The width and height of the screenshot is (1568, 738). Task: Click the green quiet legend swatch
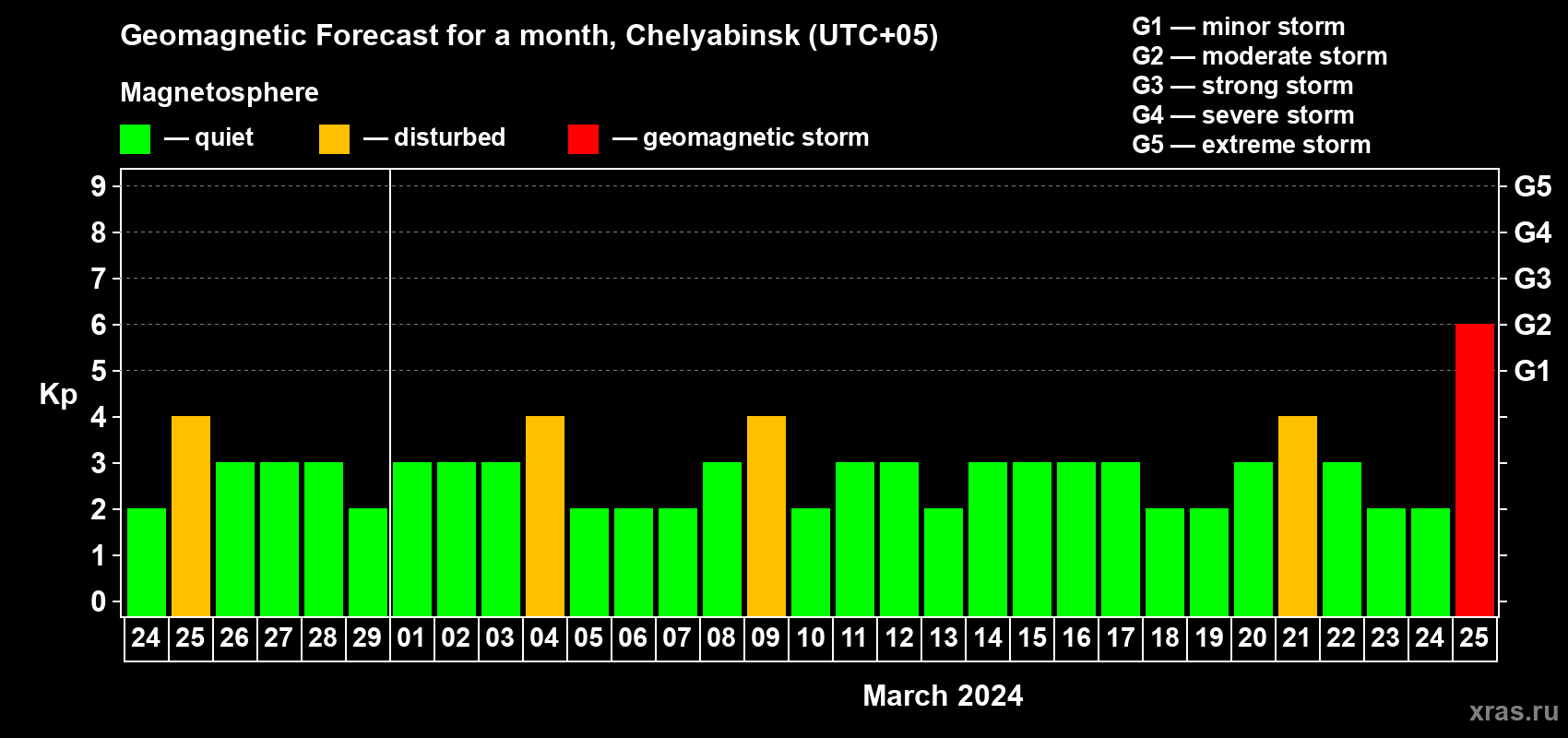[x=135, y=139]
